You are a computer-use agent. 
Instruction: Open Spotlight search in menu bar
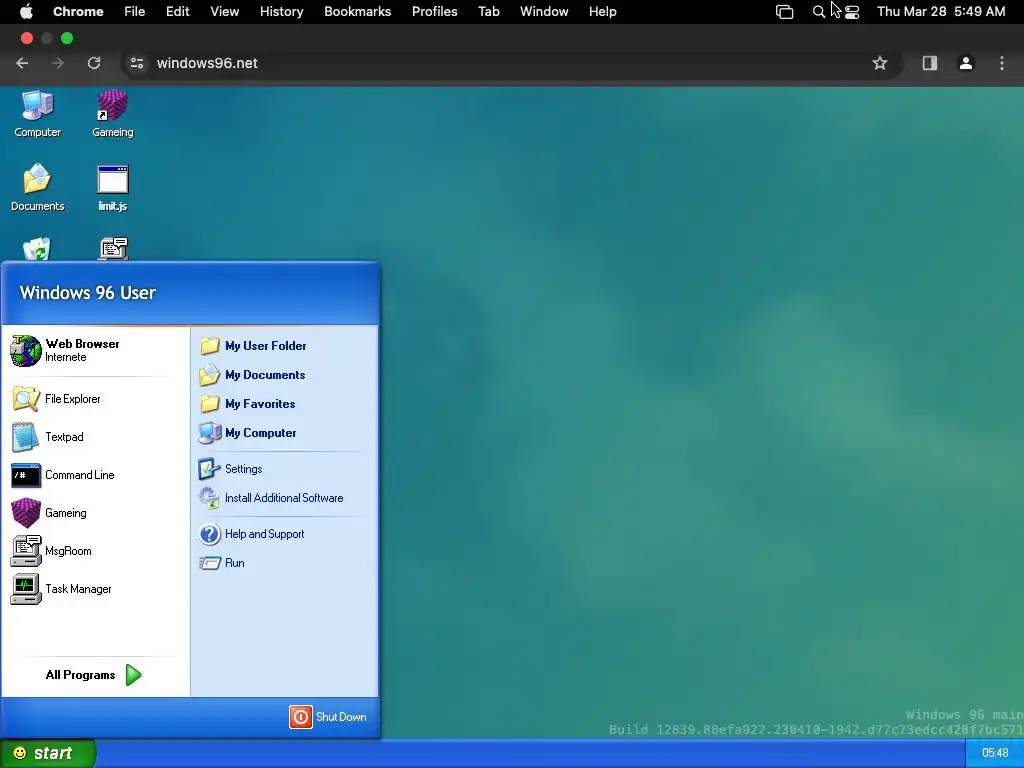(x=818, y=12)
